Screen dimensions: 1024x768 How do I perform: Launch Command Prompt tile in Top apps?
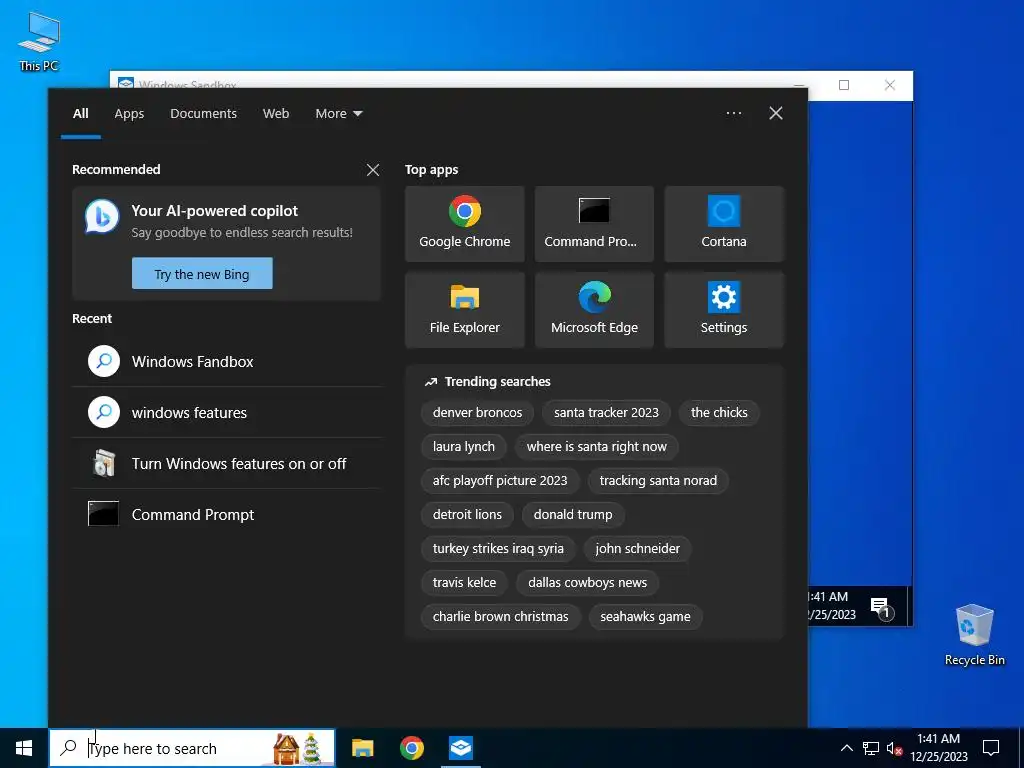pyautogui.click(x=594, y=224)
